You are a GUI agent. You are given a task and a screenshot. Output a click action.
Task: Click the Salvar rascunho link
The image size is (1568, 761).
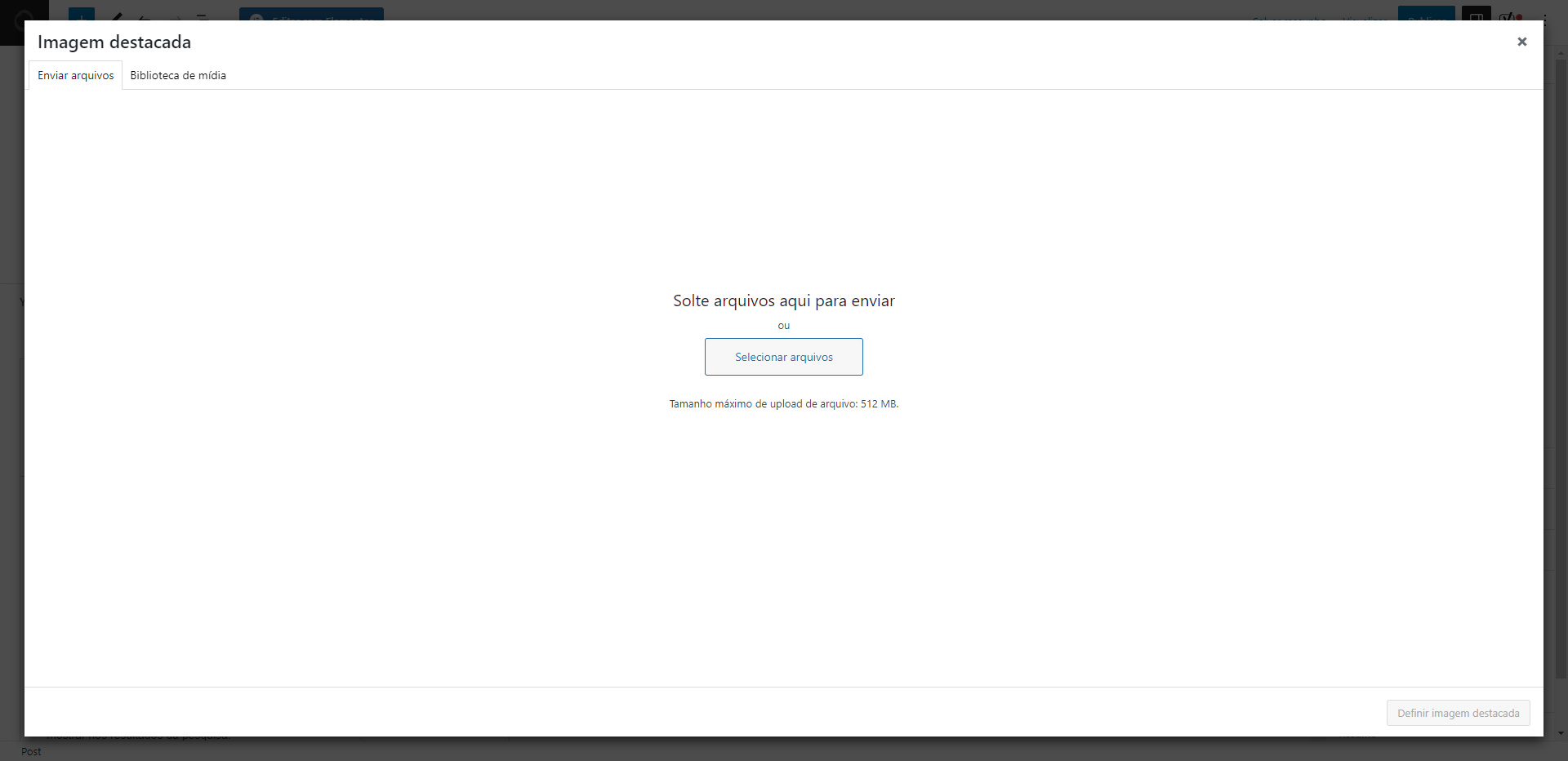1289,16
